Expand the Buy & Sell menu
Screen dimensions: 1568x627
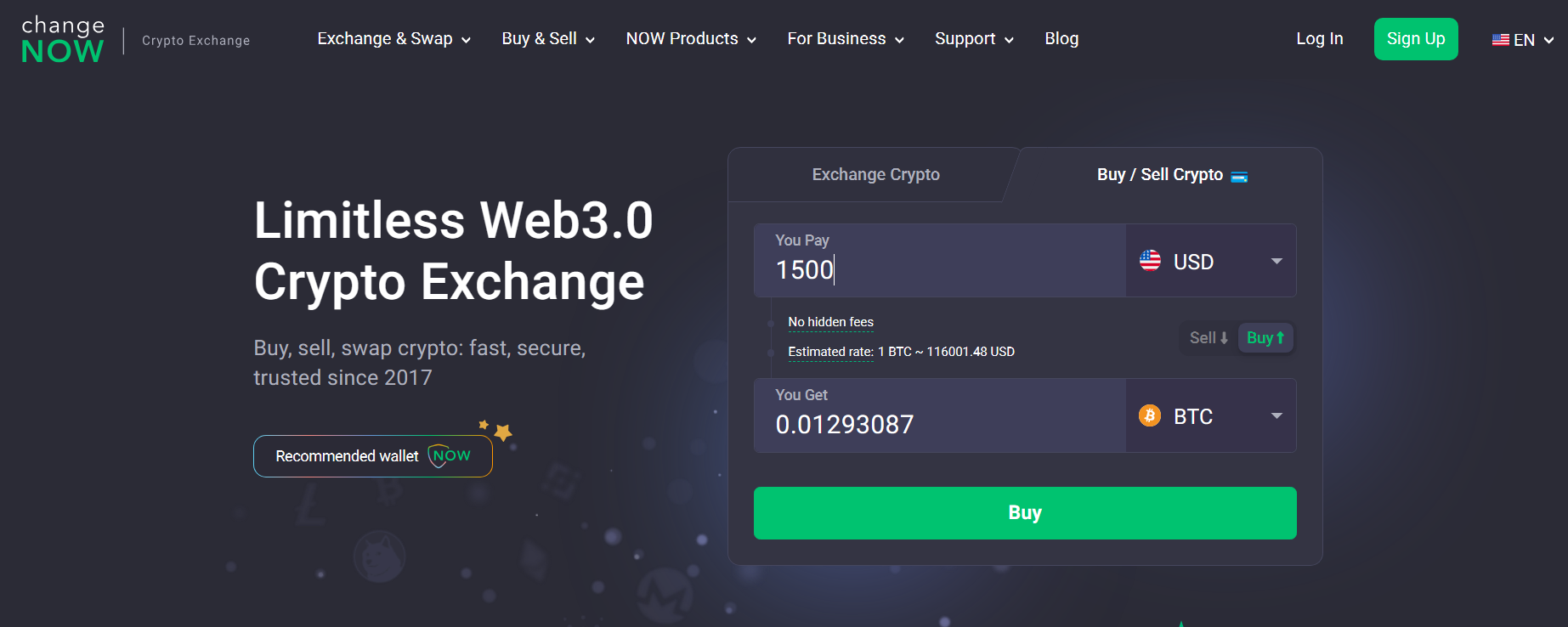pyautogui.click(x=548, y=39)
